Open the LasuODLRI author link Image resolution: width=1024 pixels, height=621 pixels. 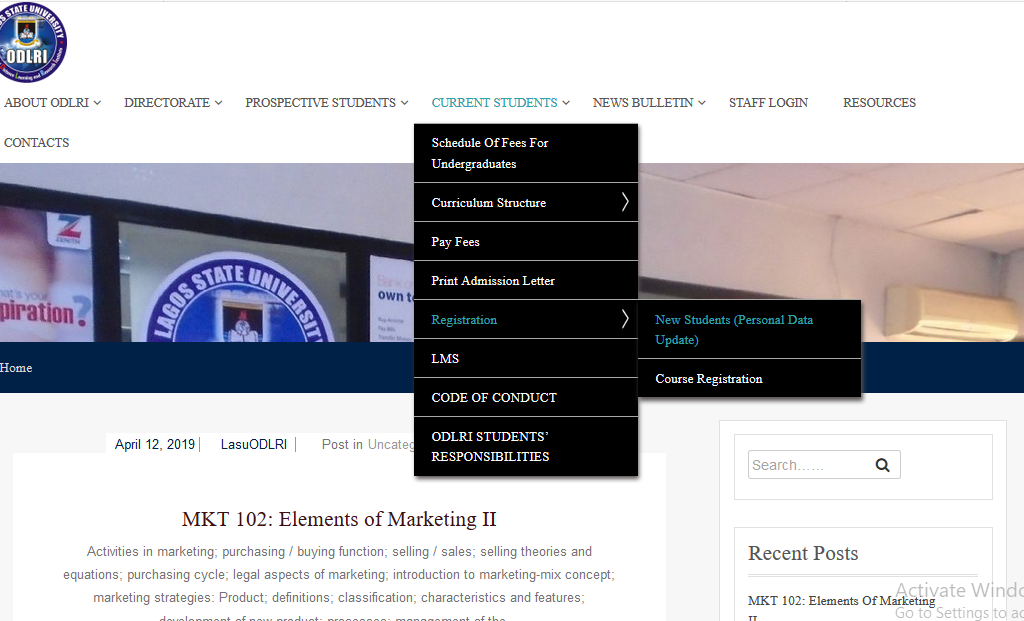pyautogui.click(x=254, y=445)
